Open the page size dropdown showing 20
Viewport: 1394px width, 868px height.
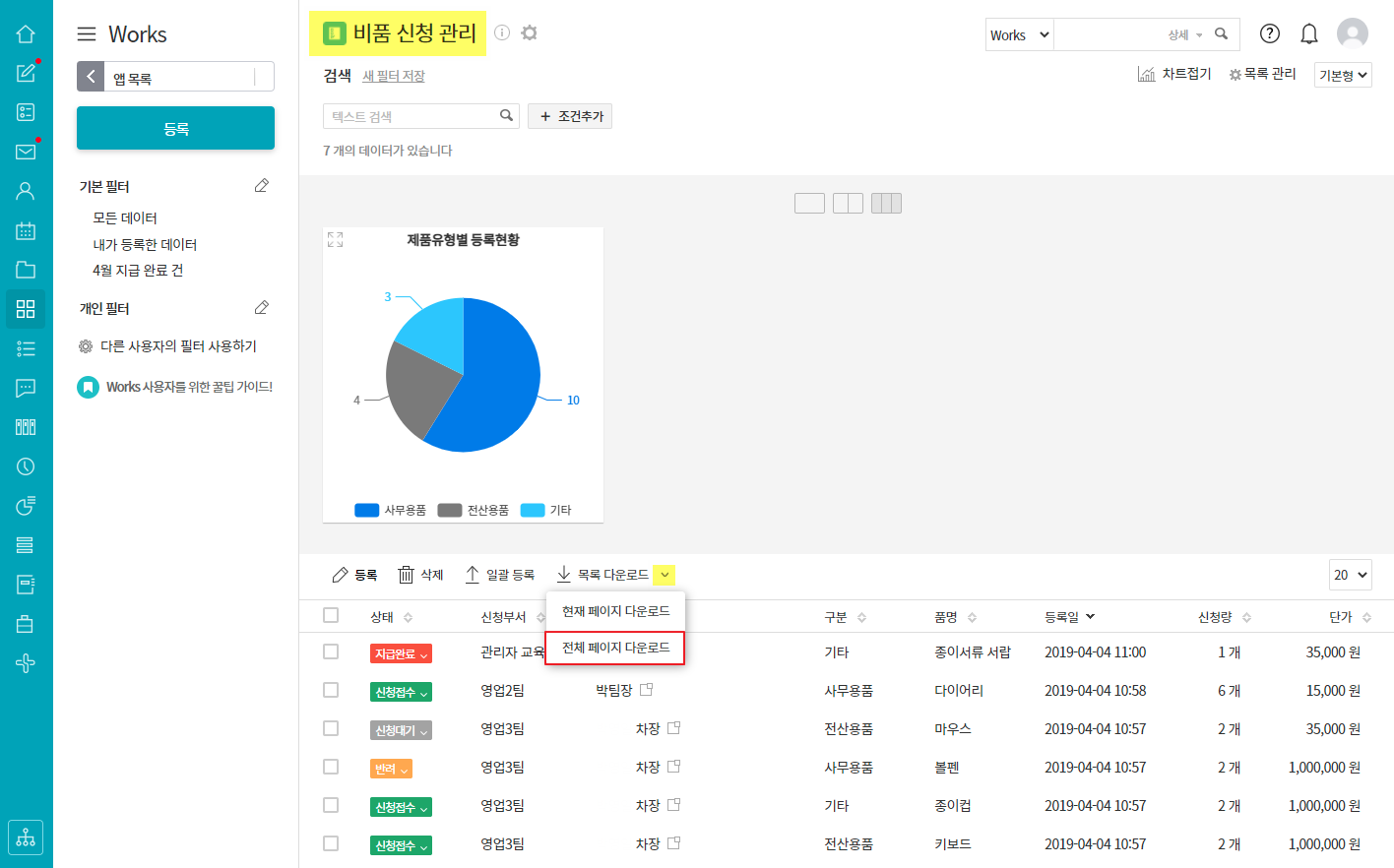[1350, 575]
